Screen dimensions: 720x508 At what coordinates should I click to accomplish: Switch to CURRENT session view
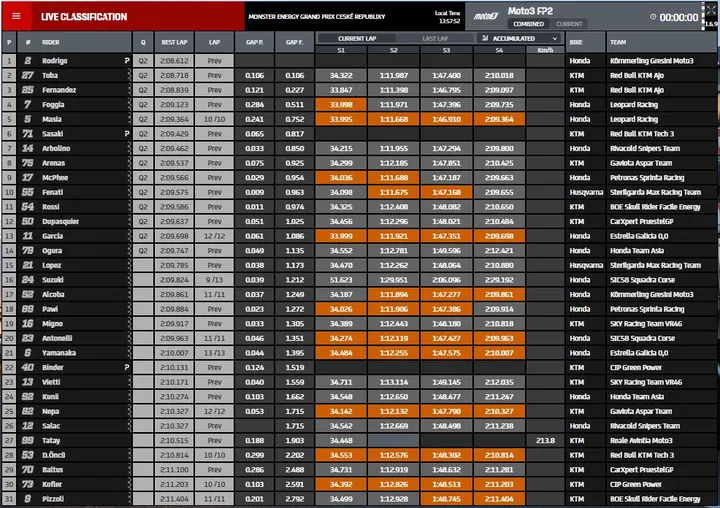569,24
